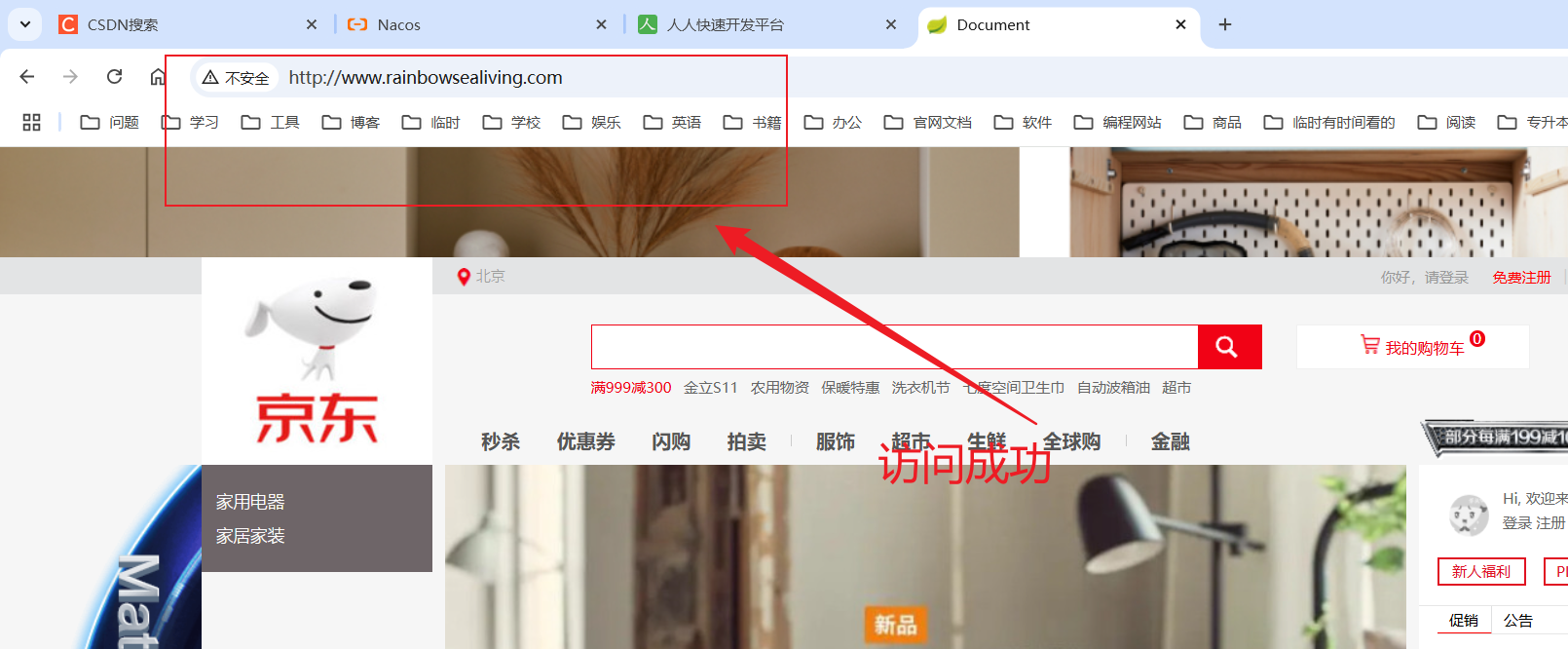This screenshot has width=1568, height=649.
Task: Click into the product search box
Action: tap(894, 347)
